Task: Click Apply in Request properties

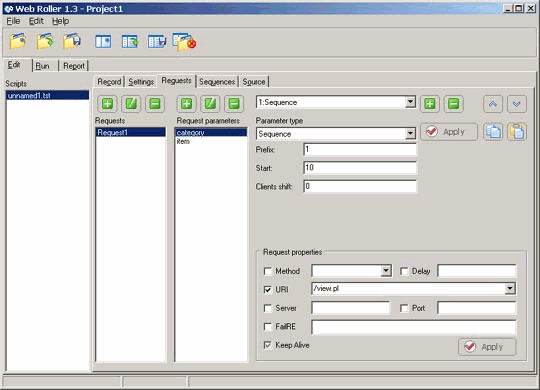Action: 487,347
